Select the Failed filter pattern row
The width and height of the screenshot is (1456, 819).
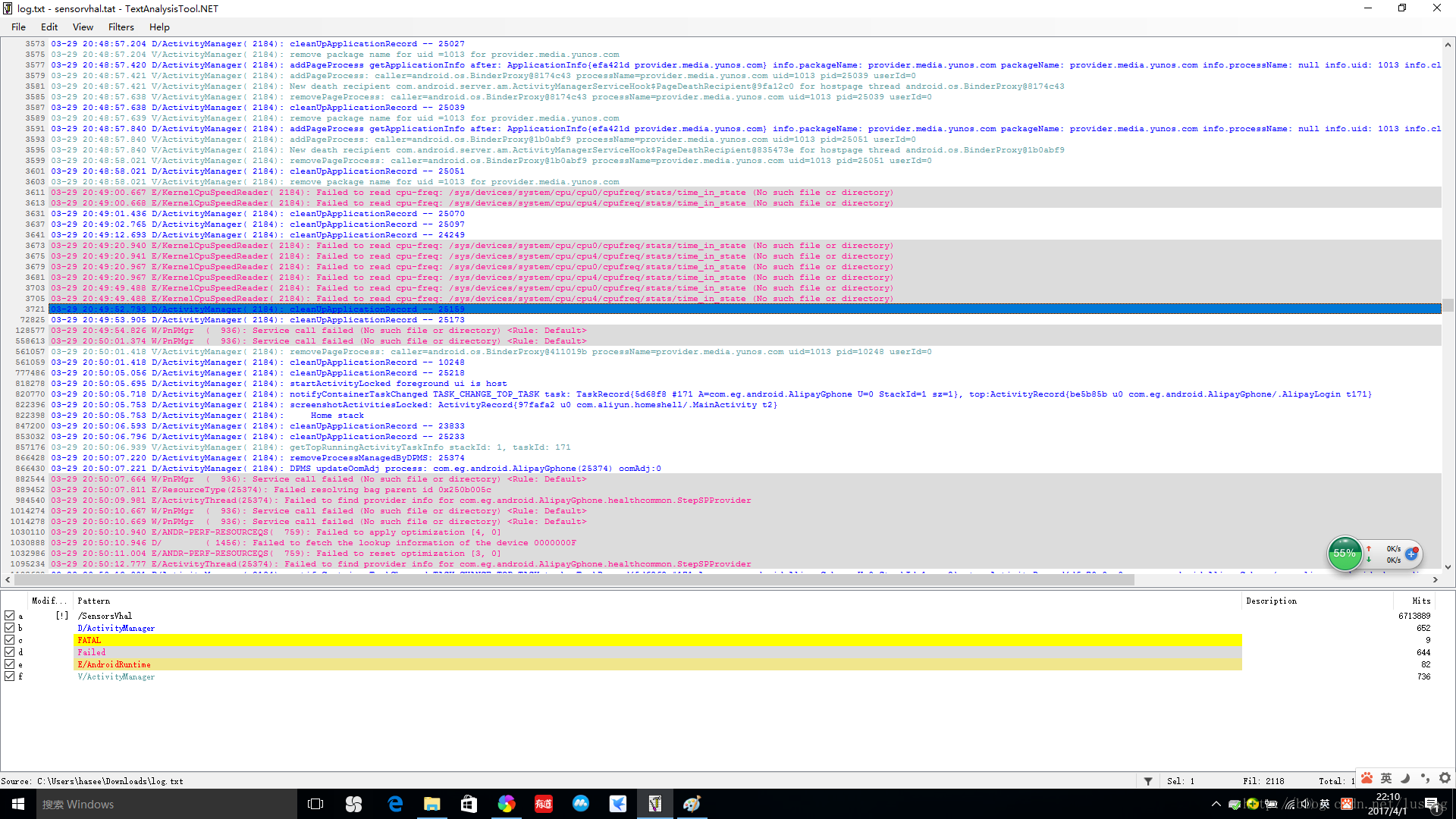[x=658, y=652]
